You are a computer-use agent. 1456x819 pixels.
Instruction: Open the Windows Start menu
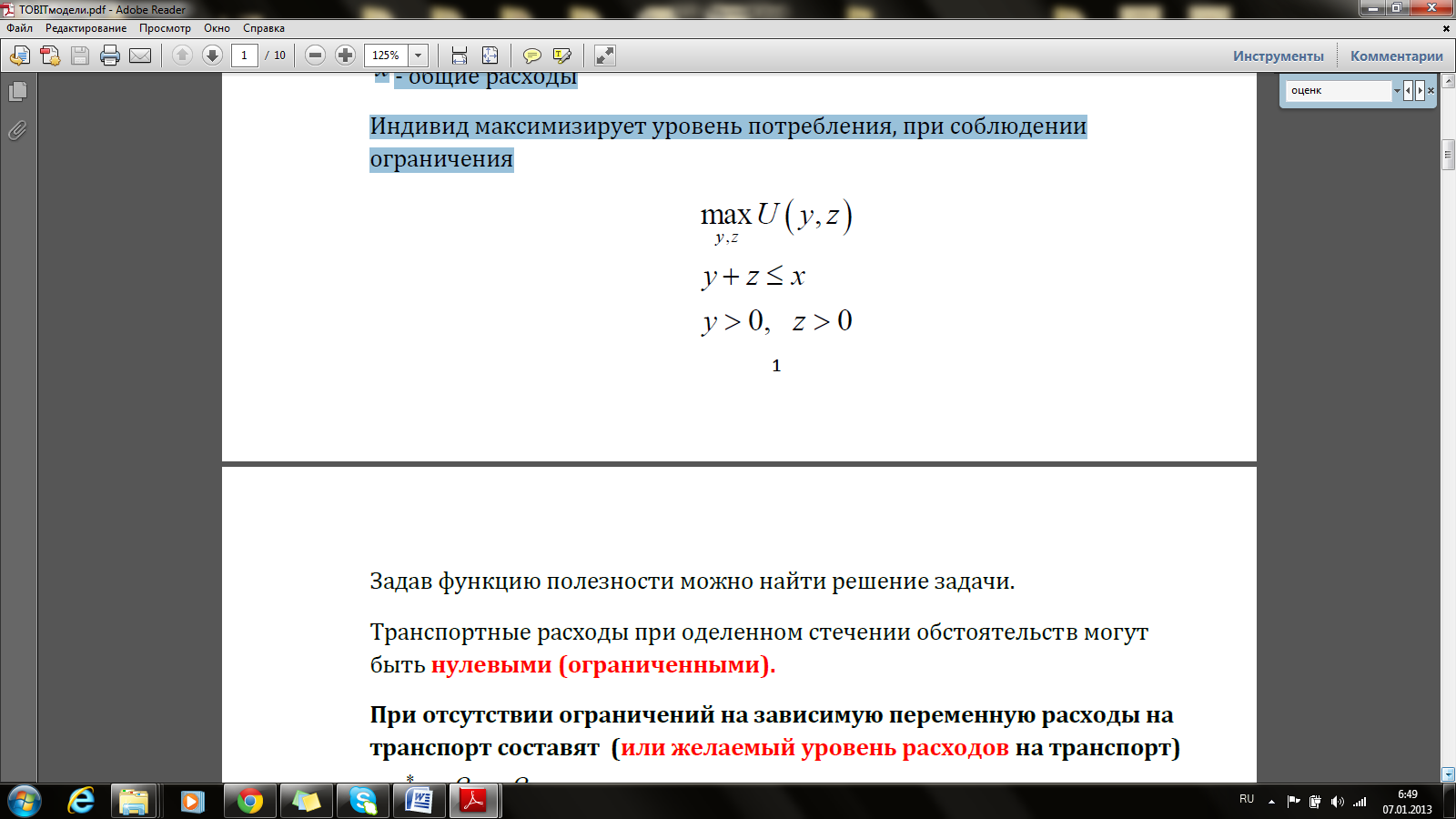point(25,801)
